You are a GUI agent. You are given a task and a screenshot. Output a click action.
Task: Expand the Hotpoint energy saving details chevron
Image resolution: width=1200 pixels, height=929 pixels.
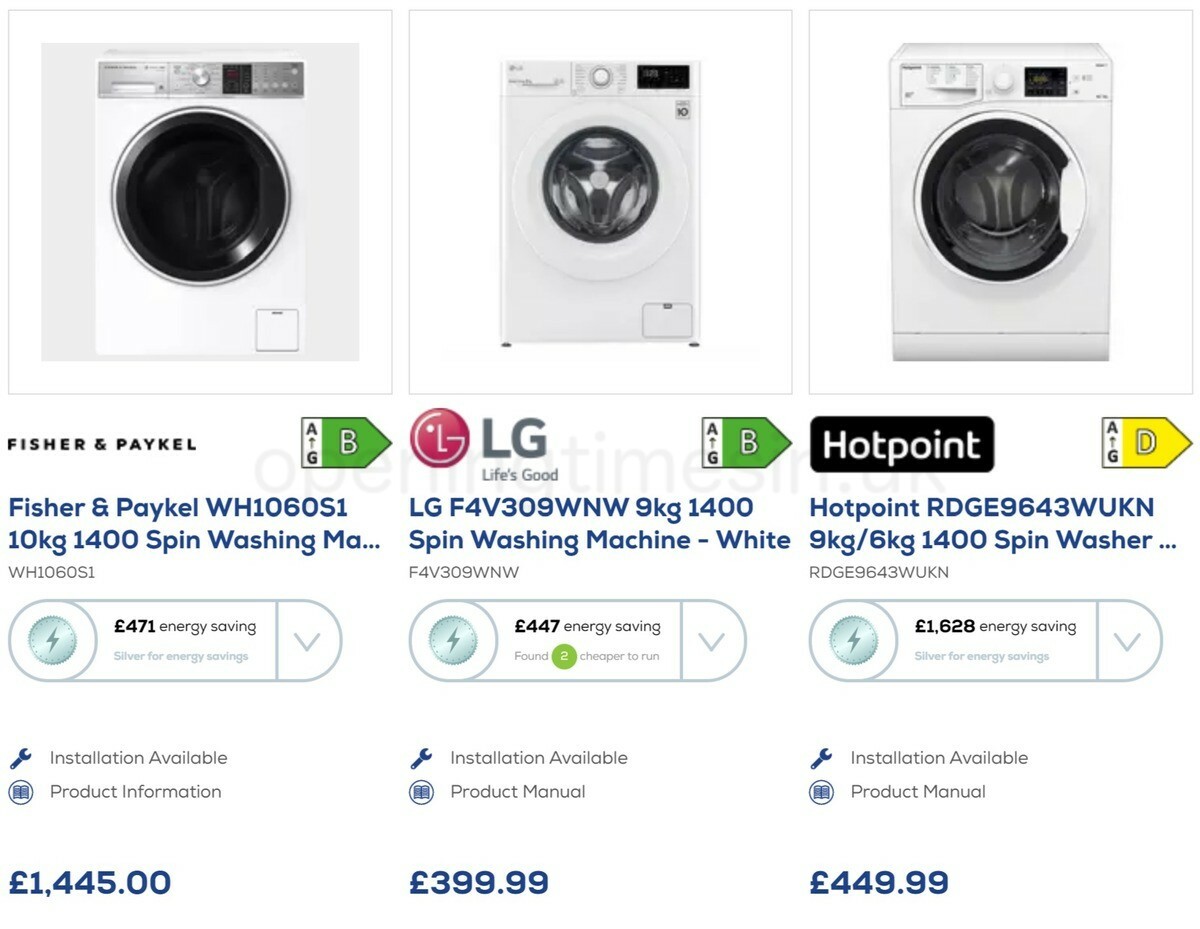(x=1129, y=641)
